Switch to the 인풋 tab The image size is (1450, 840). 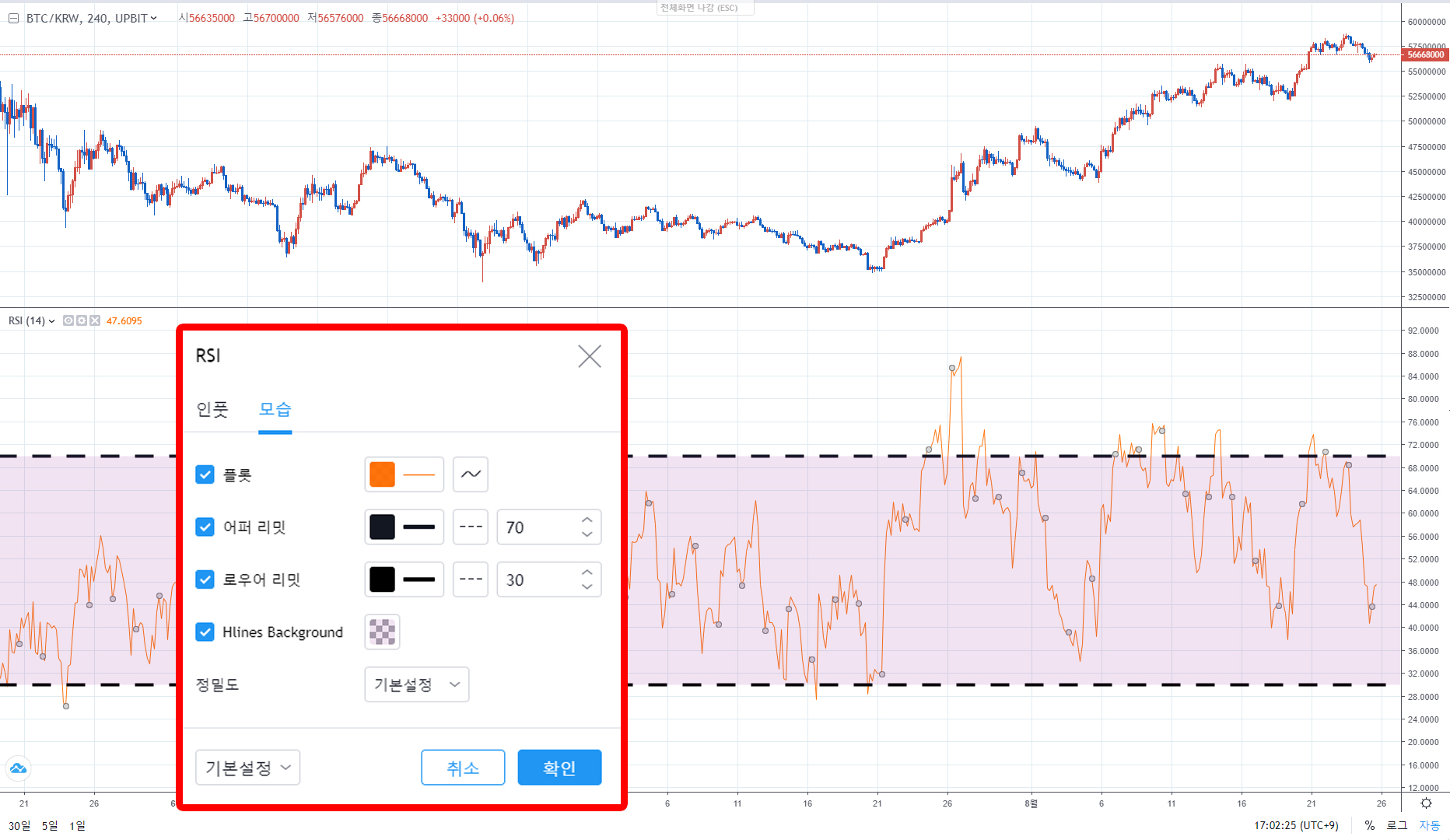(211, 410)
